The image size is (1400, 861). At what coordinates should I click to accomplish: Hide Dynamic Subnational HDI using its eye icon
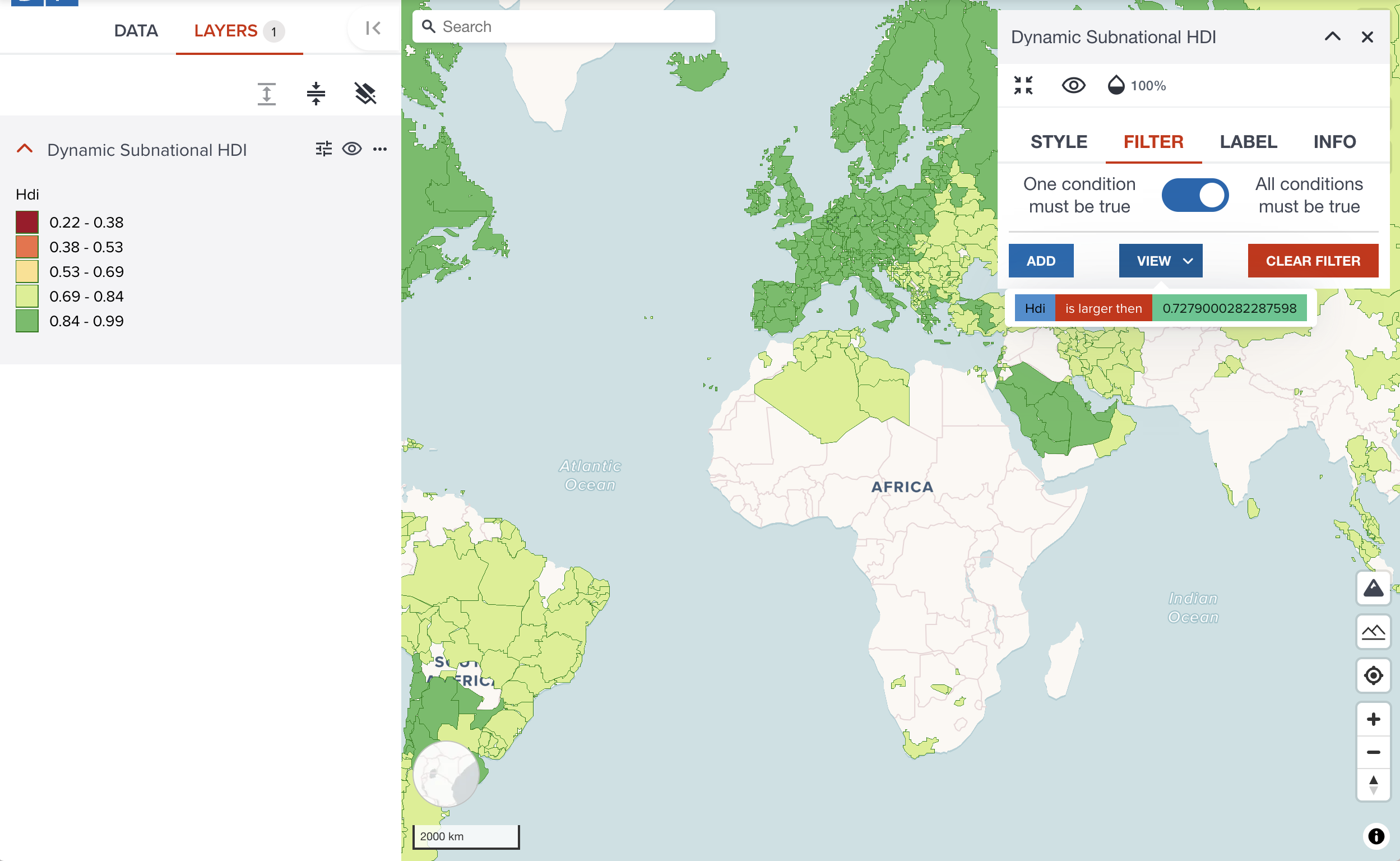coord(351,149)
